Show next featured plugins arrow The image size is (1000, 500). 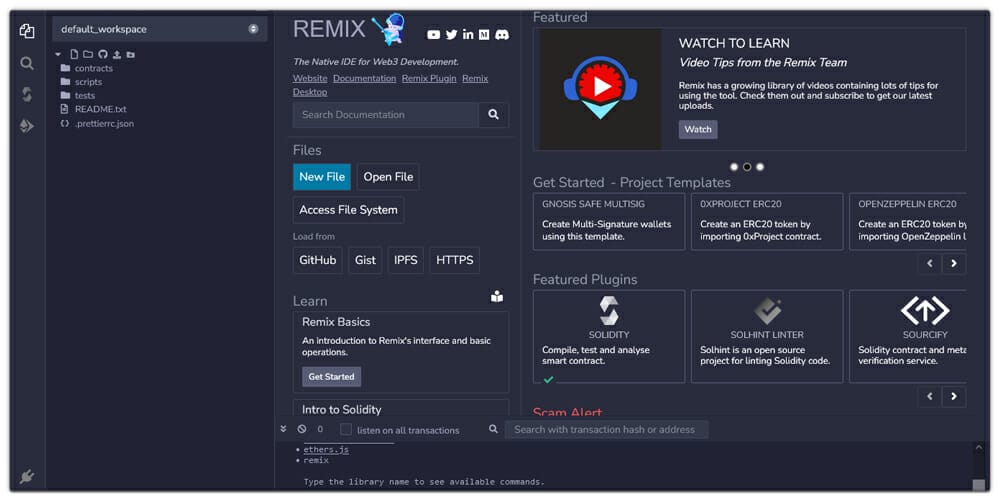[x=954, y=396]
